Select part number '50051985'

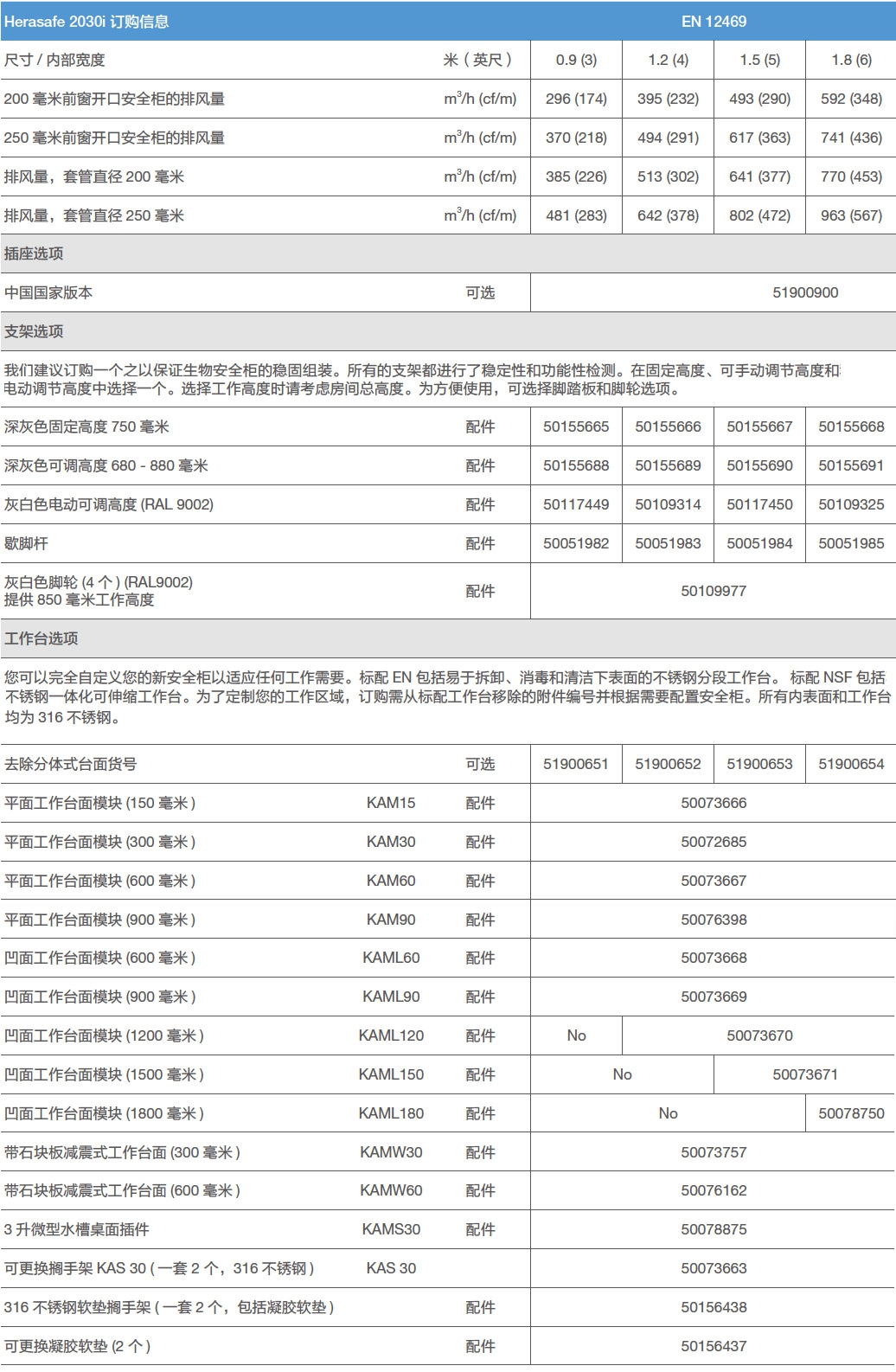851,543
